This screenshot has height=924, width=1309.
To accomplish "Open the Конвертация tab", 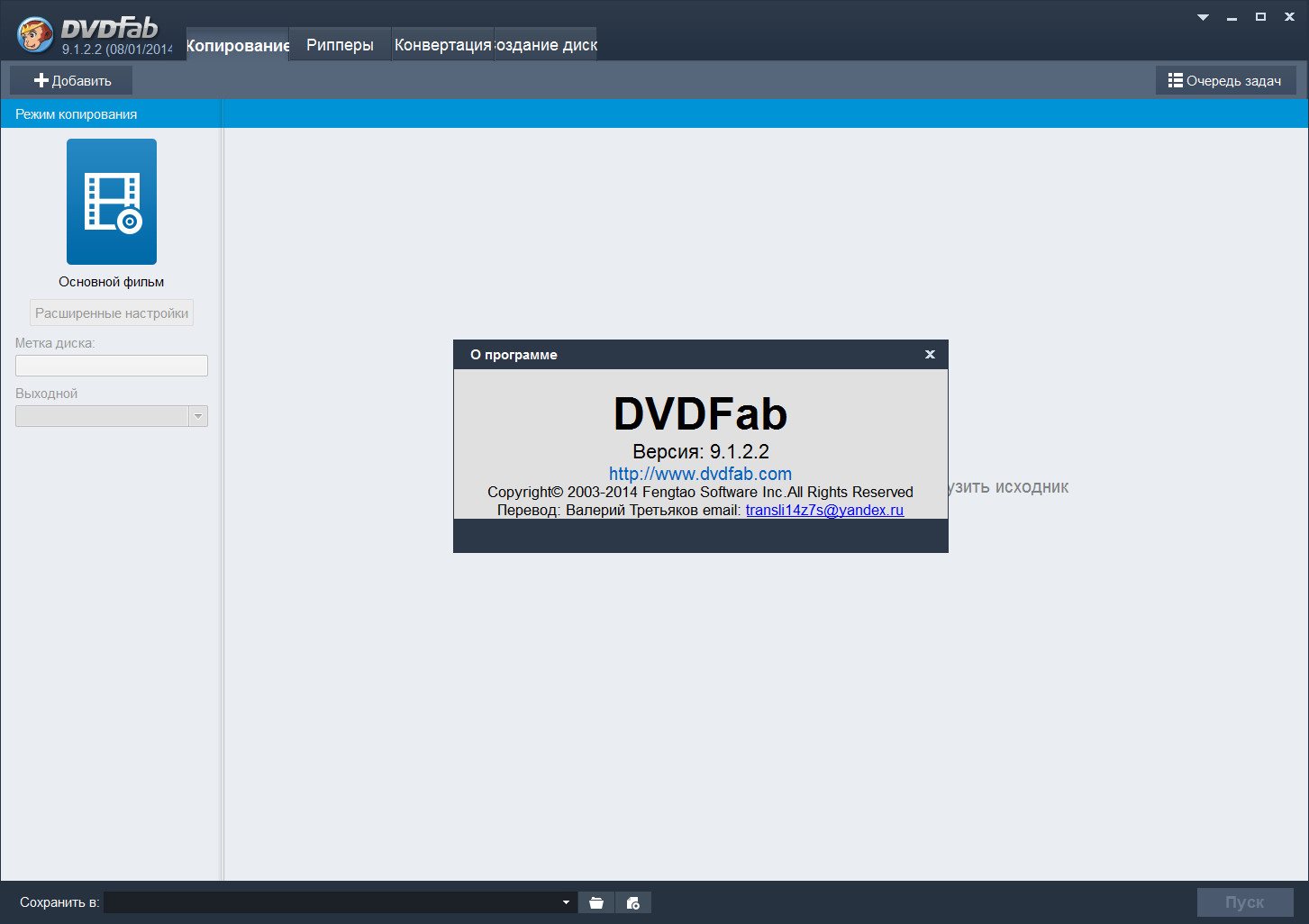I will pyautogui.click(x=442, y=45).
